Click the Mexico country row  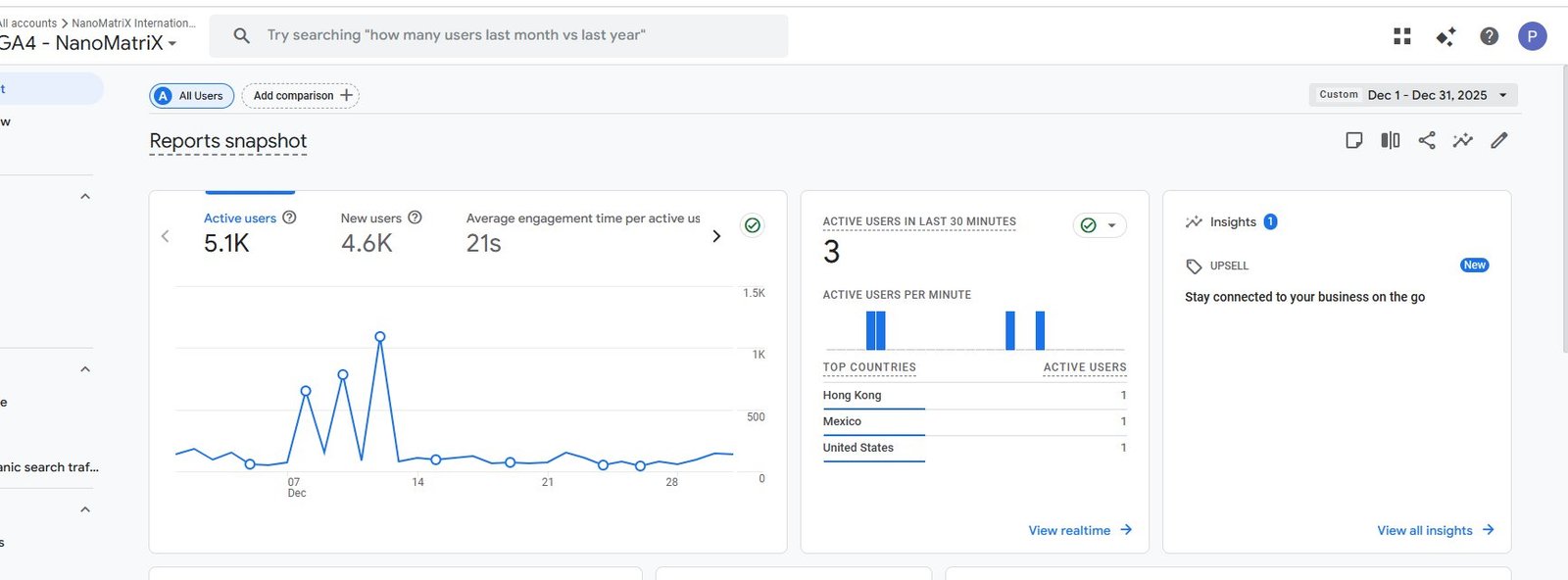pos(974,422)
